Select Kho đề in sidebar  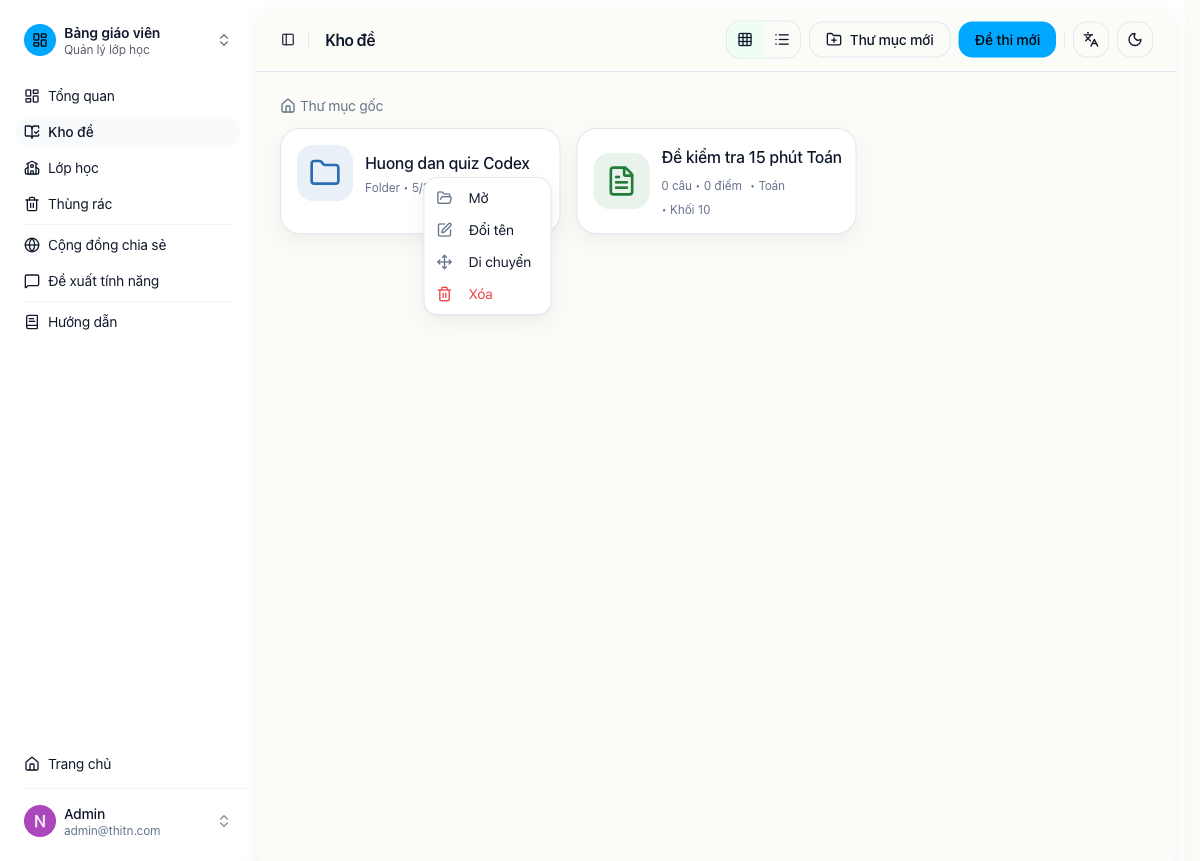point(128,132)
